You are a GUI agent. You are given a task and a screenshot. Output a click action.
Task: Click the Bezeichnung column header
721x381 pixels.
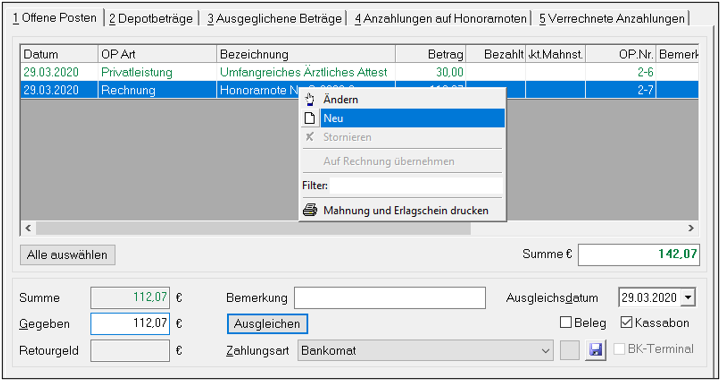point(306,54)
